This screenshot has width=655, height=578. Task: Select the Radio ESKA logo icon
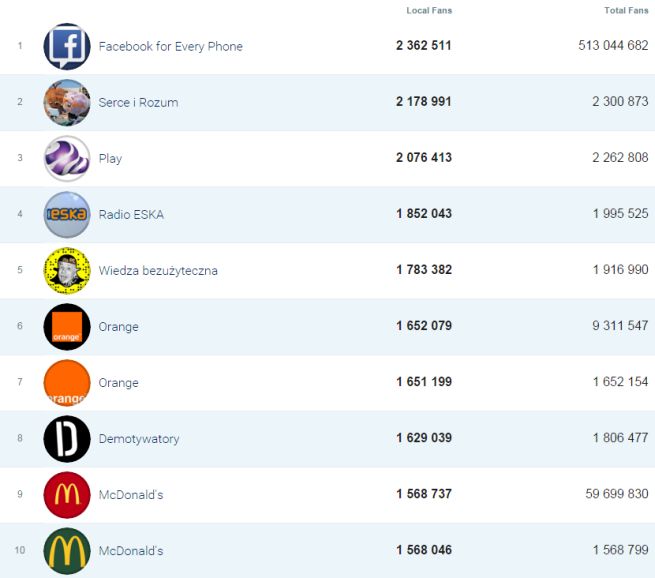[x=67, y=214]
